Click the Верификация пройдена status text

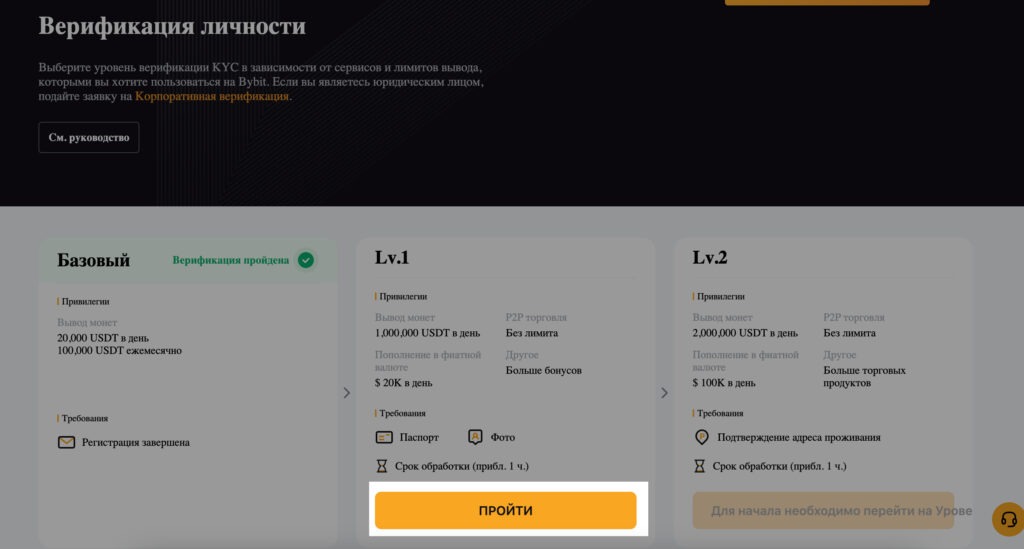(x=231, y=260)
